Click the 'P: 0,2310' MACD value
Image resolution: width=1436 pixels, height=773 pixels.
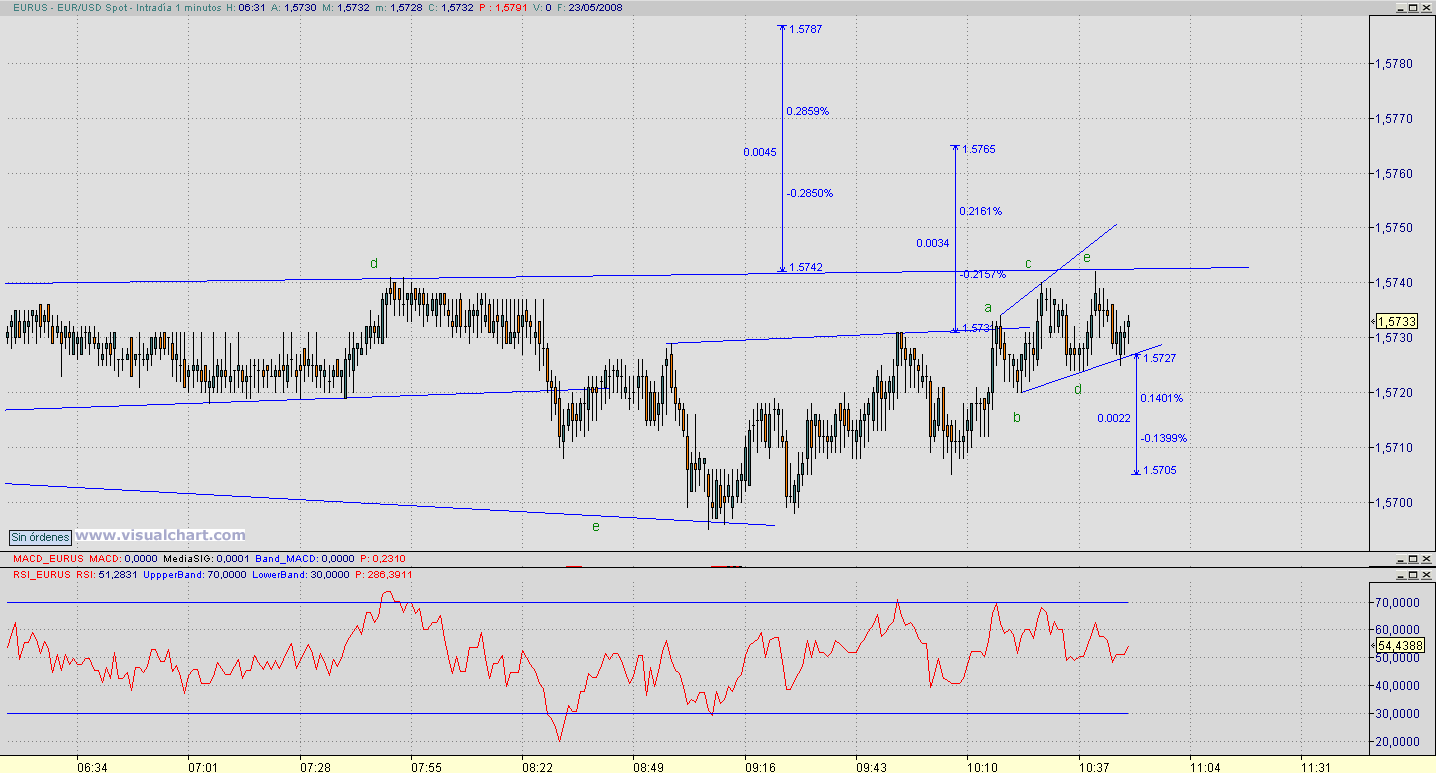point(381,558)
